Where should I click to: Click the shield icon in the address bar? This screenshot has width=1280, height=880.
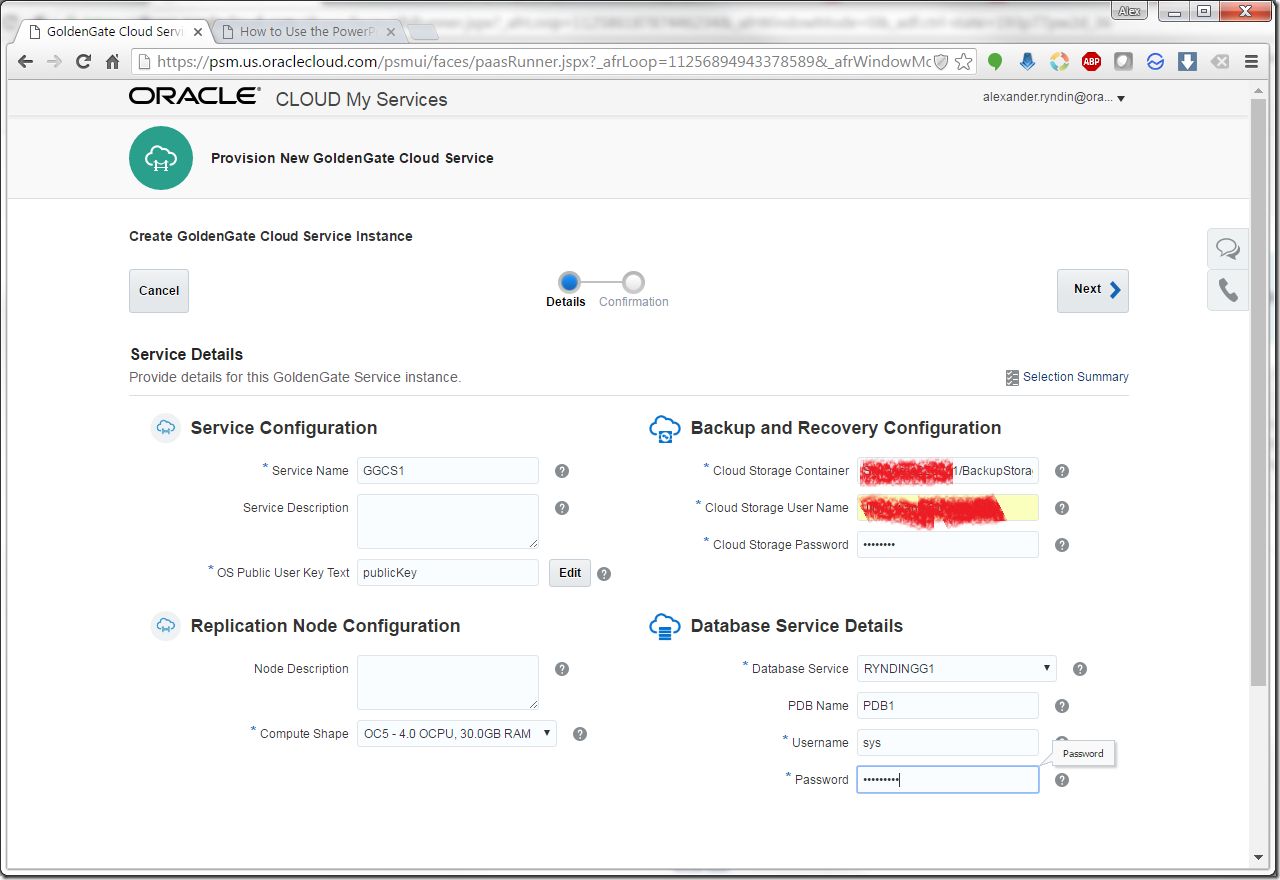(940, 62)
